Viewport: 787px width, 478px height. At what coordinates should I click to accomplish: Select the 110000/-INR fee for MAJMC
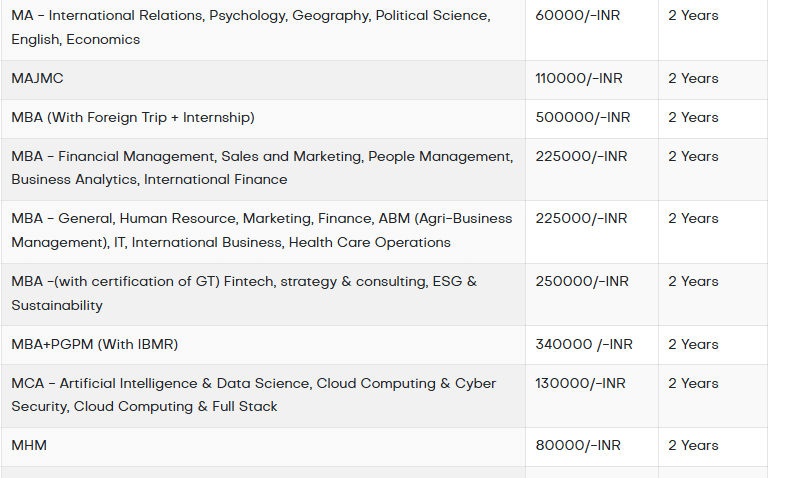[581, 78]
